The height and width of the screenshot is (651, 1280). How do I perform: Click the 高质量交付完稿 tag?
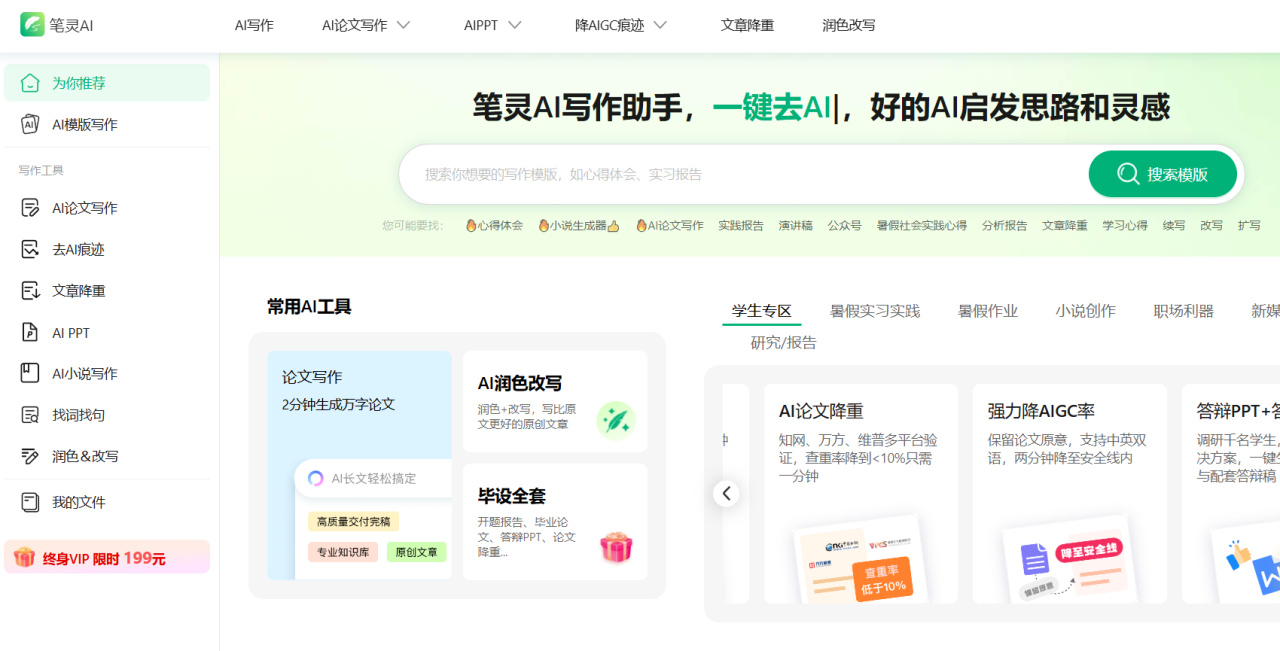[353, 521]
